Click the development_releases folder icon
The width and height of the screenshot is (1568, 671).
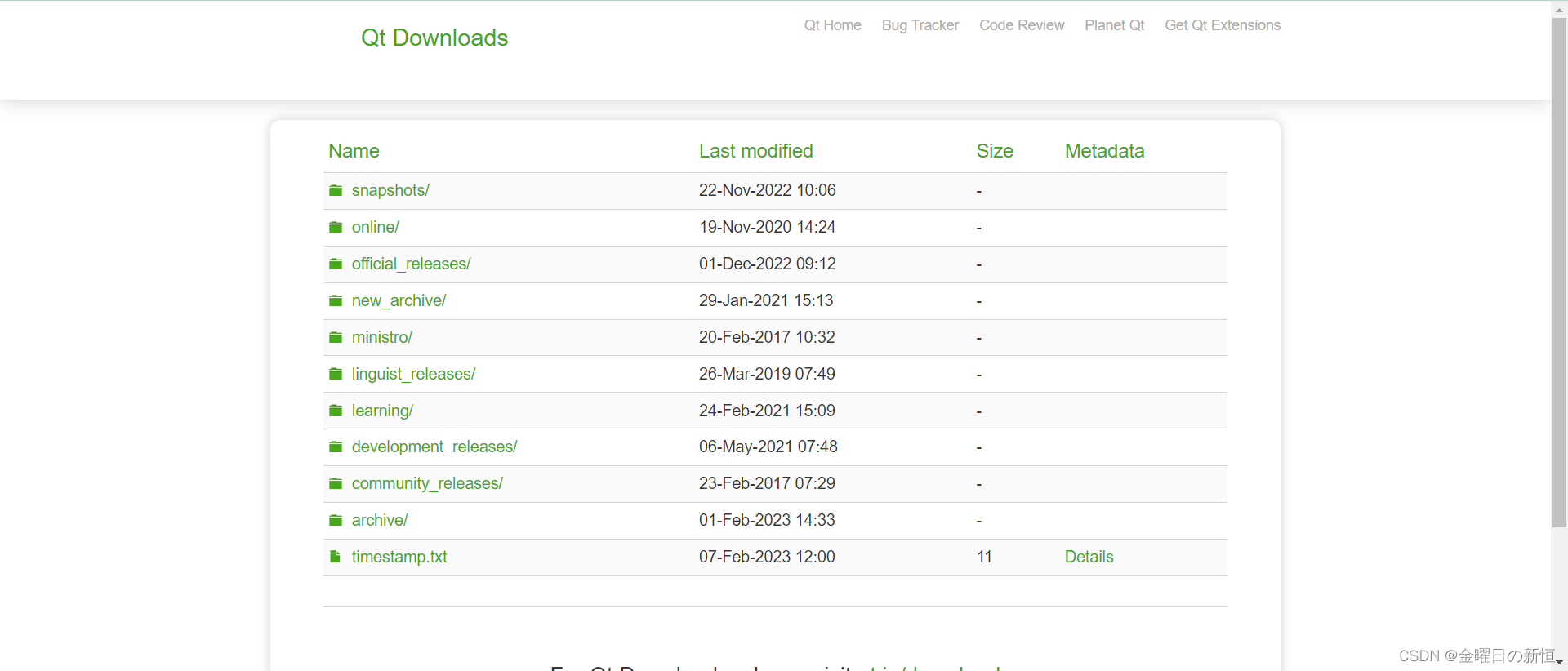[x=336, y=447]
